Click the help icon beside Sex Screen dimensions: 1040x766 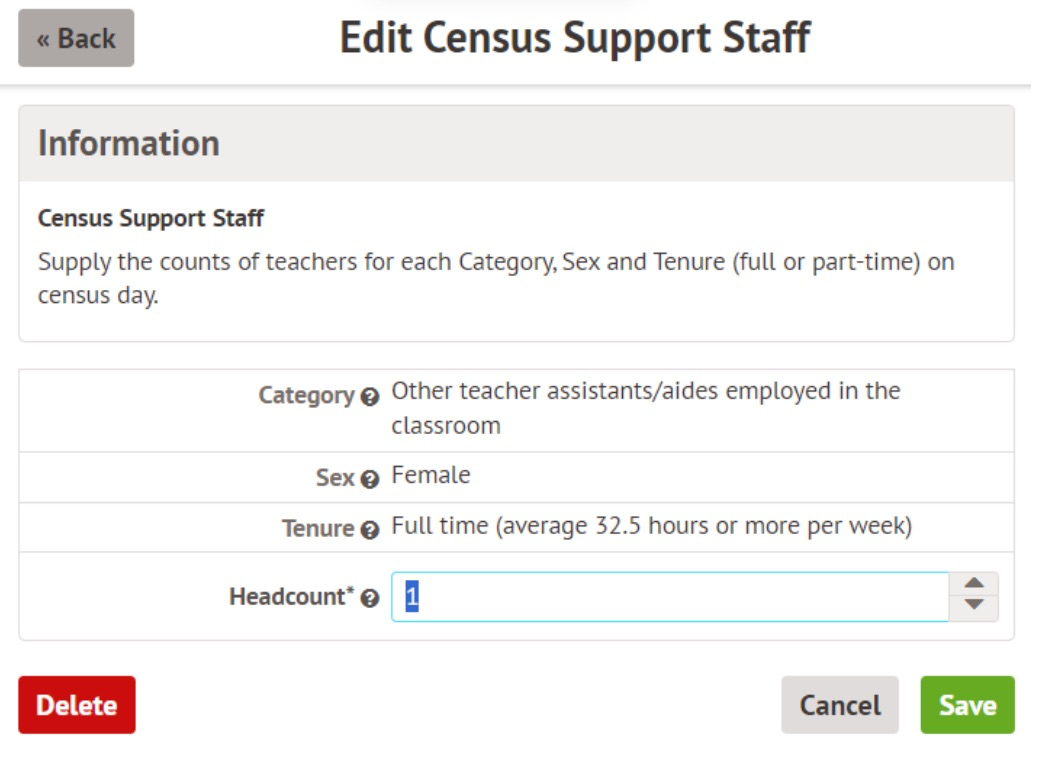click(x=370, y=479)
